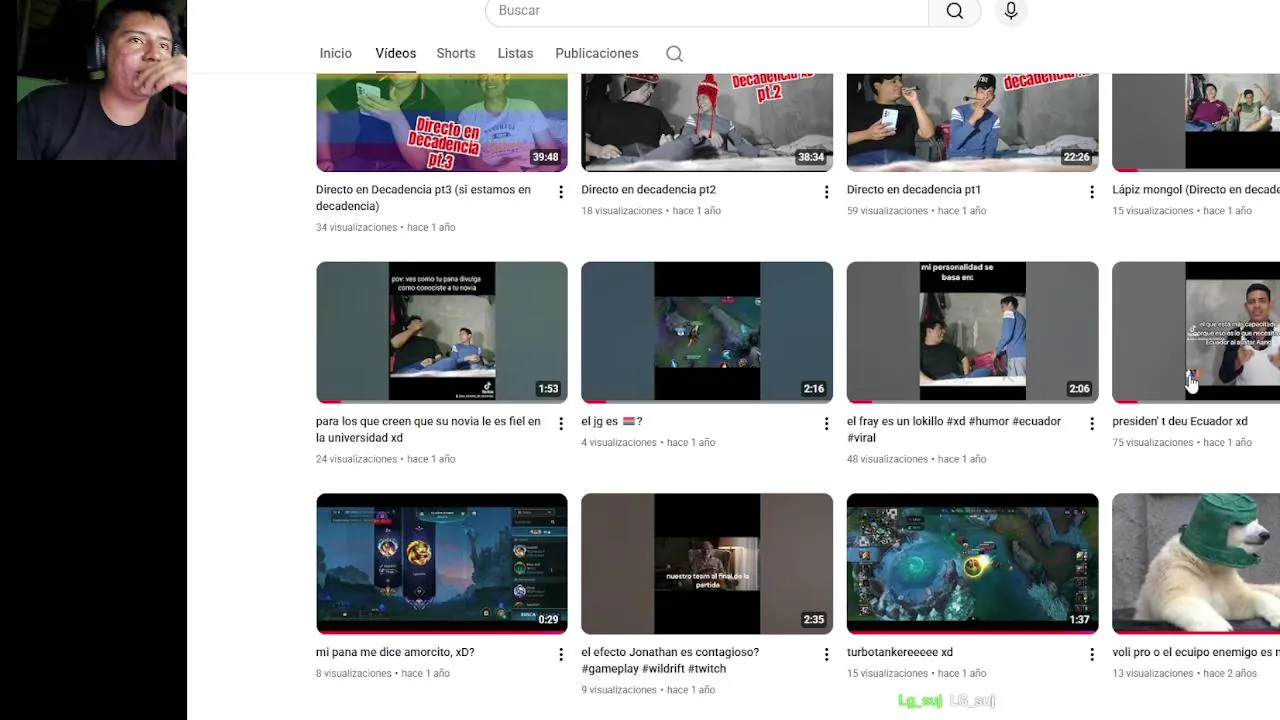Play the 1:53 novia universidad thumbnail
This screenshot has height=720, width=1280.
(x=442, y=332)
